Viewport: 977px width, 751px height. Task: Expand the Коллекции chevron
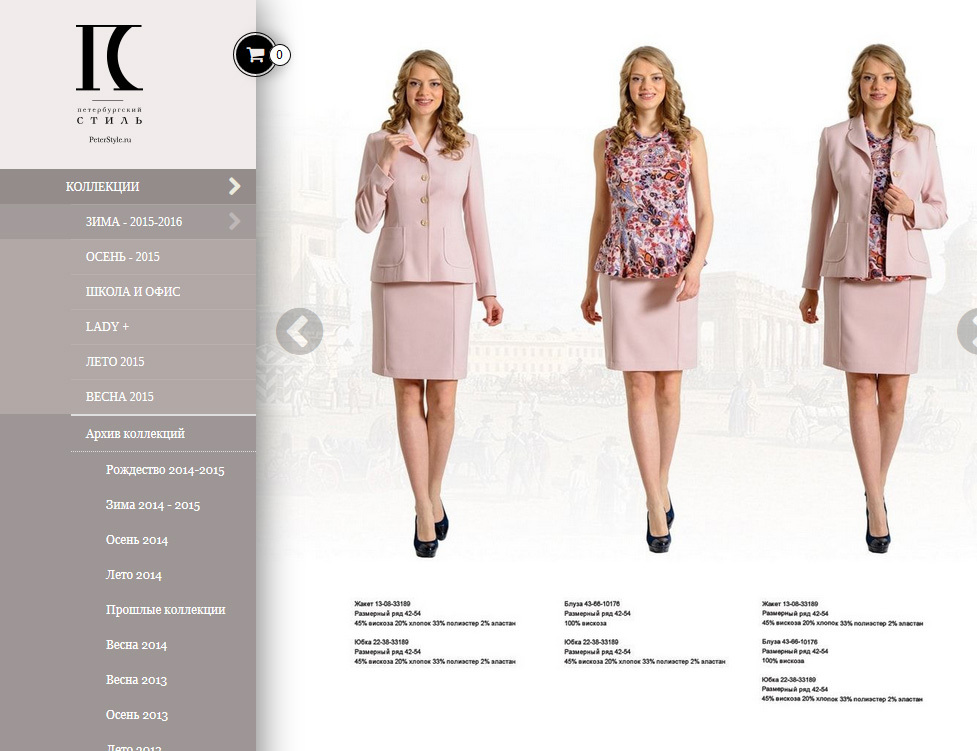pyautogui.click(x=234, y=186)
